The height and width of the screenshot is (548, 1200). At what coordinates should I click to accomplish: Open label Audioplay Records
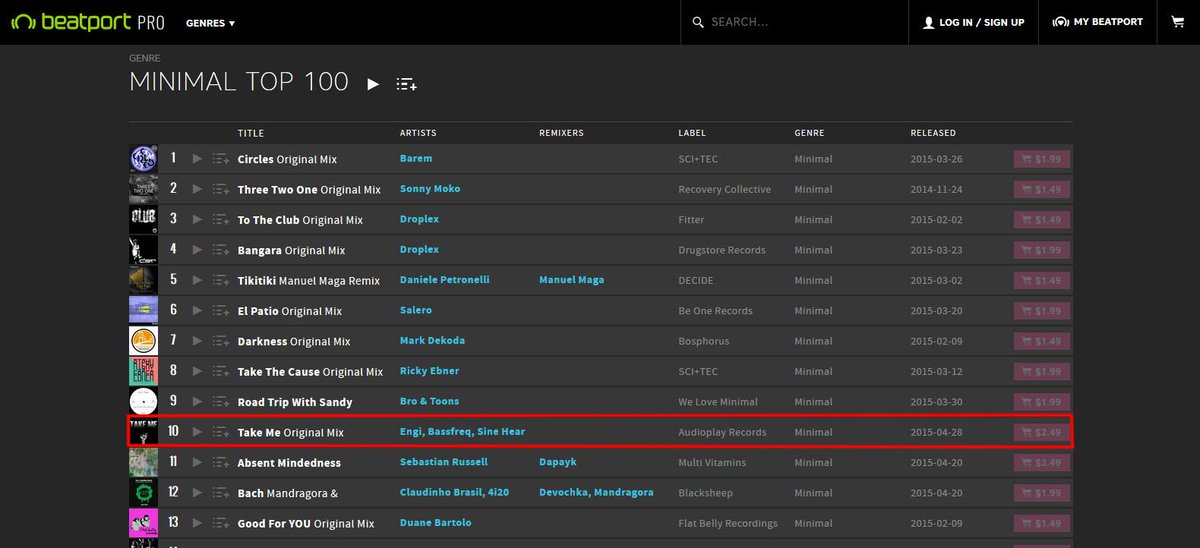click(723, 432)
